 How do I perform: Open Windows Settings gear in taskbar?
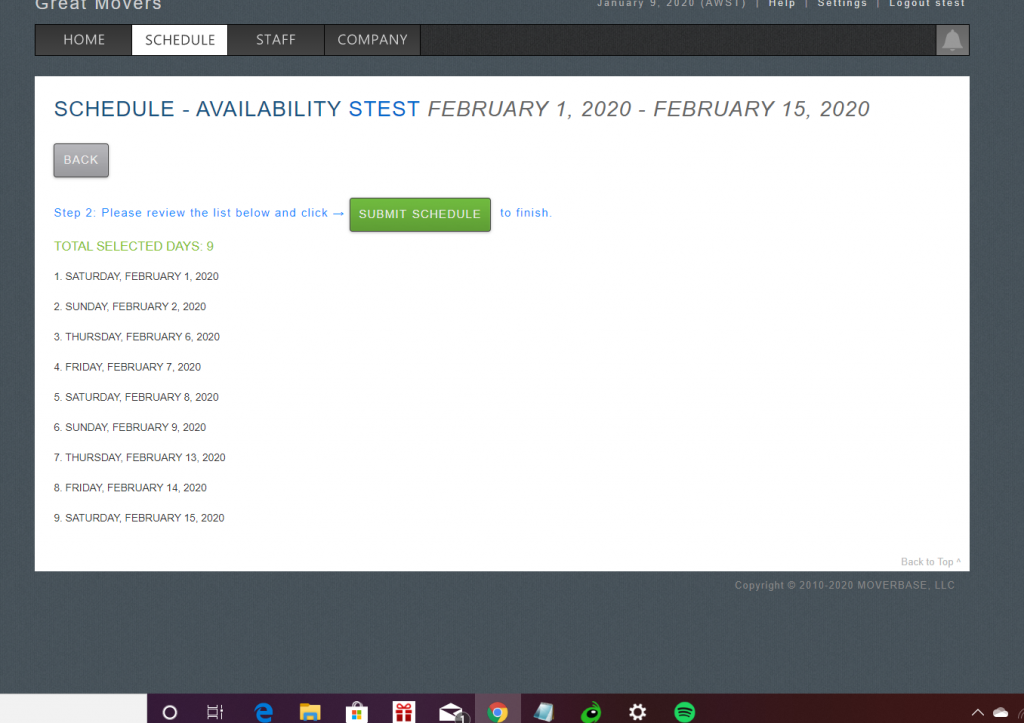click(x=638, y=712)
